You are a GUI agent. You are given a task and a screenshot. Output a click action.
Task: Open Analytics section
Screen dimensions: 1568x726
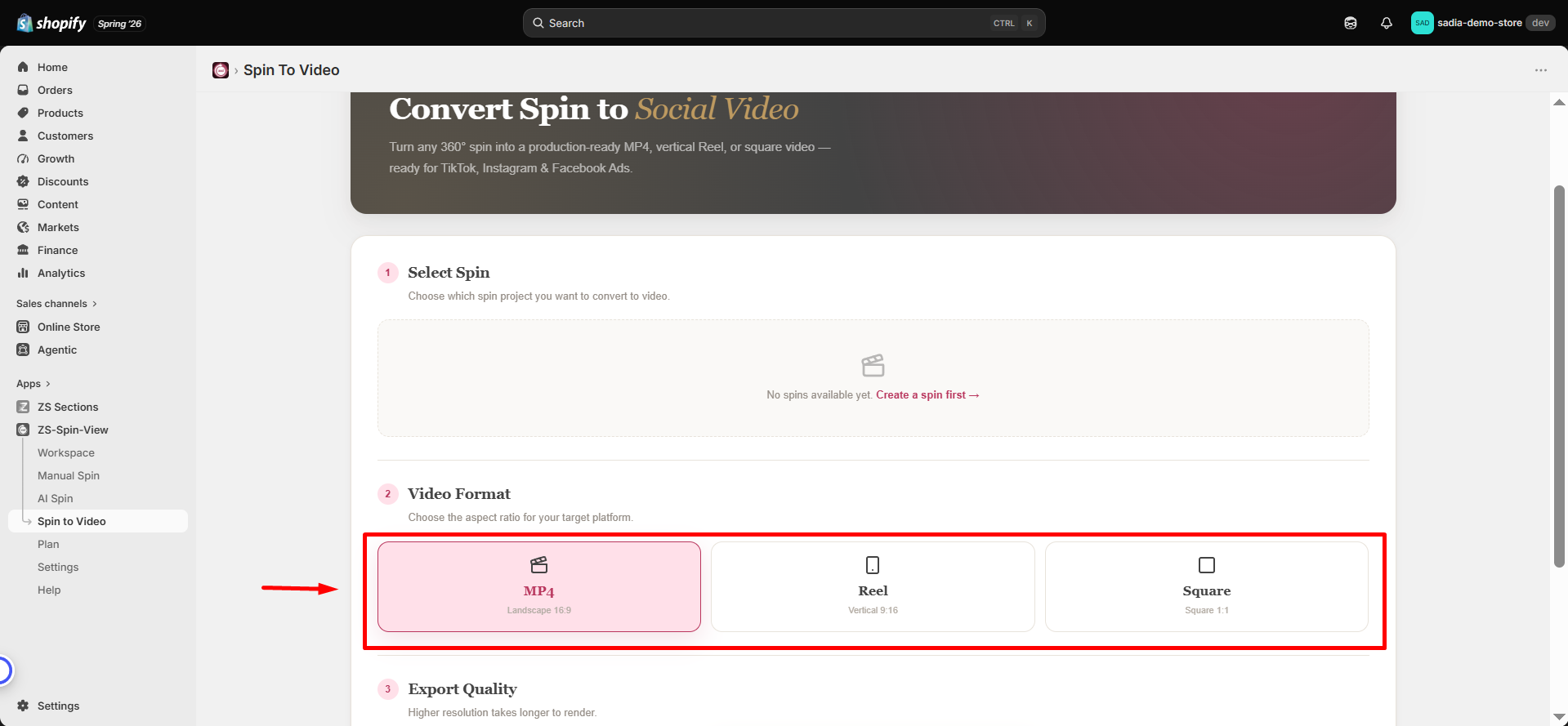pyautogui.click(x=98, y=273)
